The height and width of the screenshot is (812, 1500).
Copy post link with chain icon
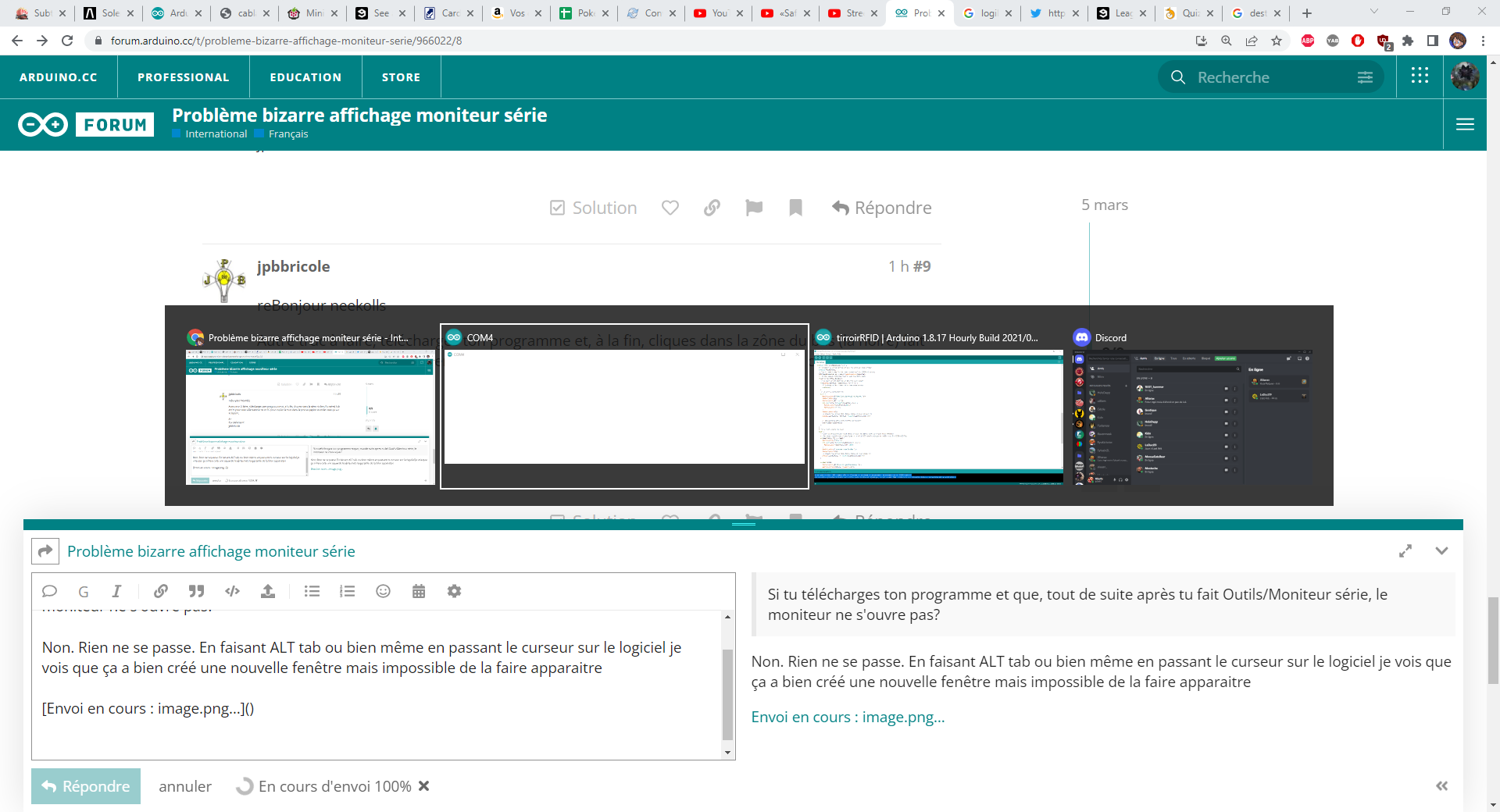coord(712,208)
